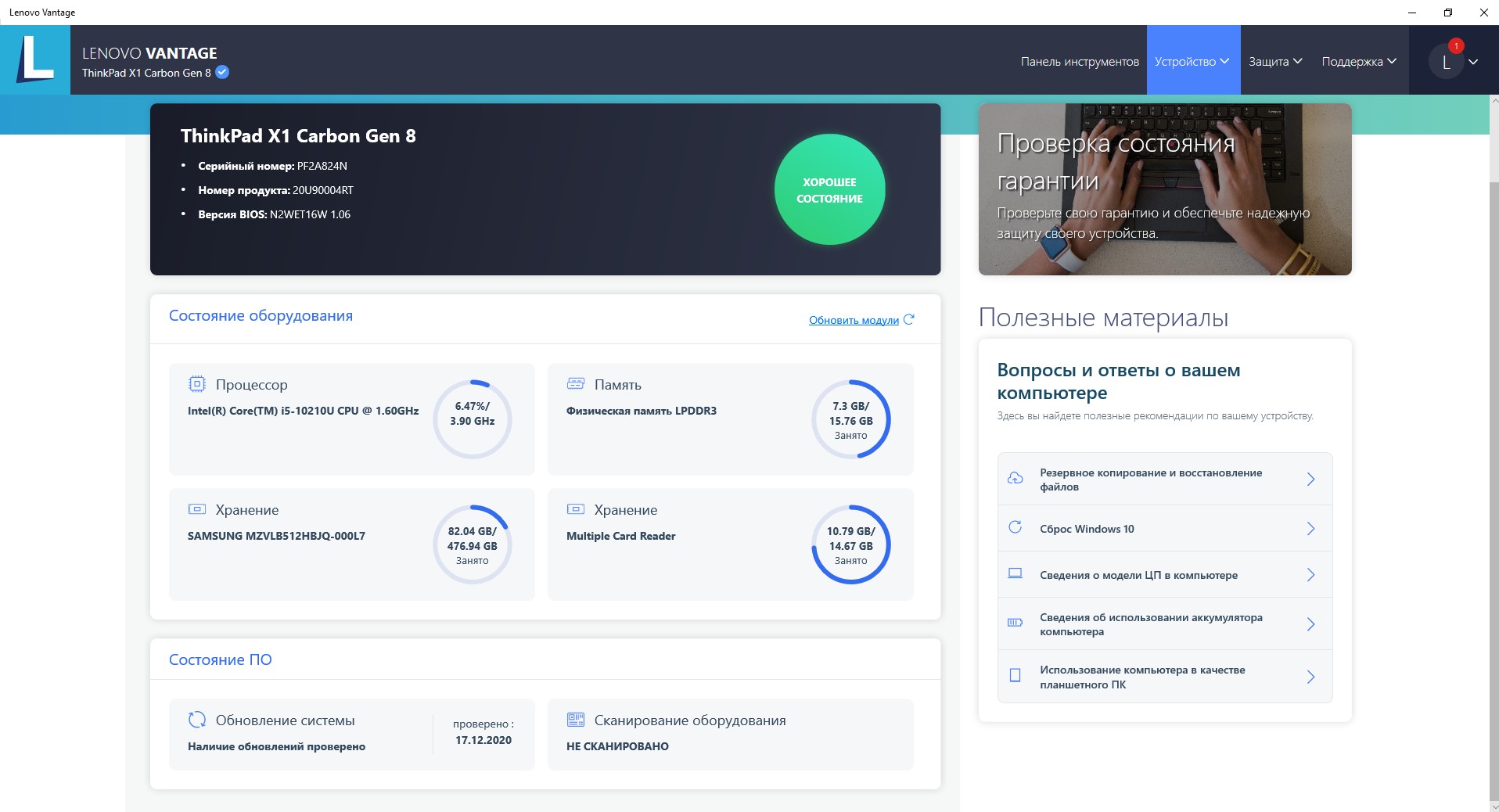This screenshot has height=812, width=1499.
Task: Open CPU model info article chevron
Action: pos(1311,575)
